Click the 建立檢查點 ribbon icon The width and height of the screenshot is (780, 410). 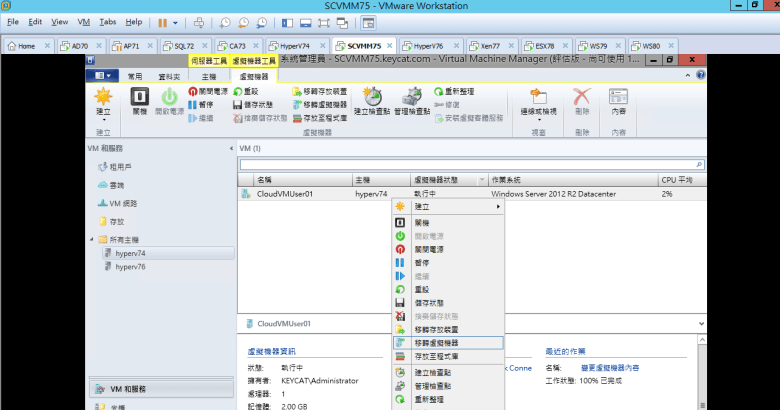pos(373,102)
